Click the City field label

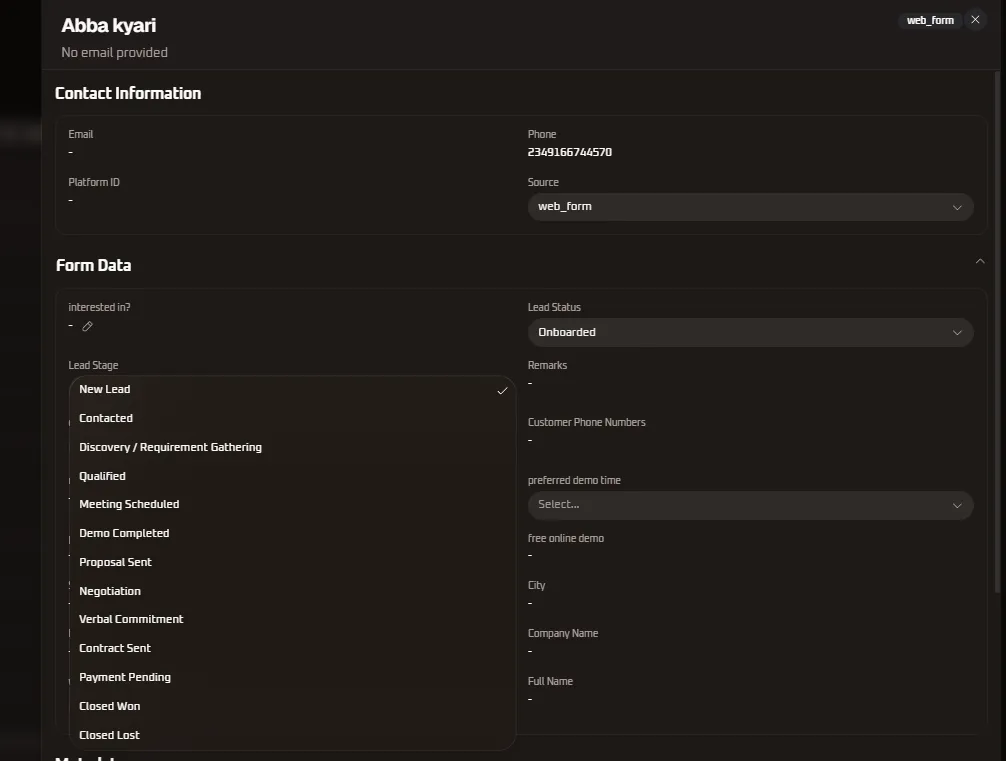click(x=536, y=585)
